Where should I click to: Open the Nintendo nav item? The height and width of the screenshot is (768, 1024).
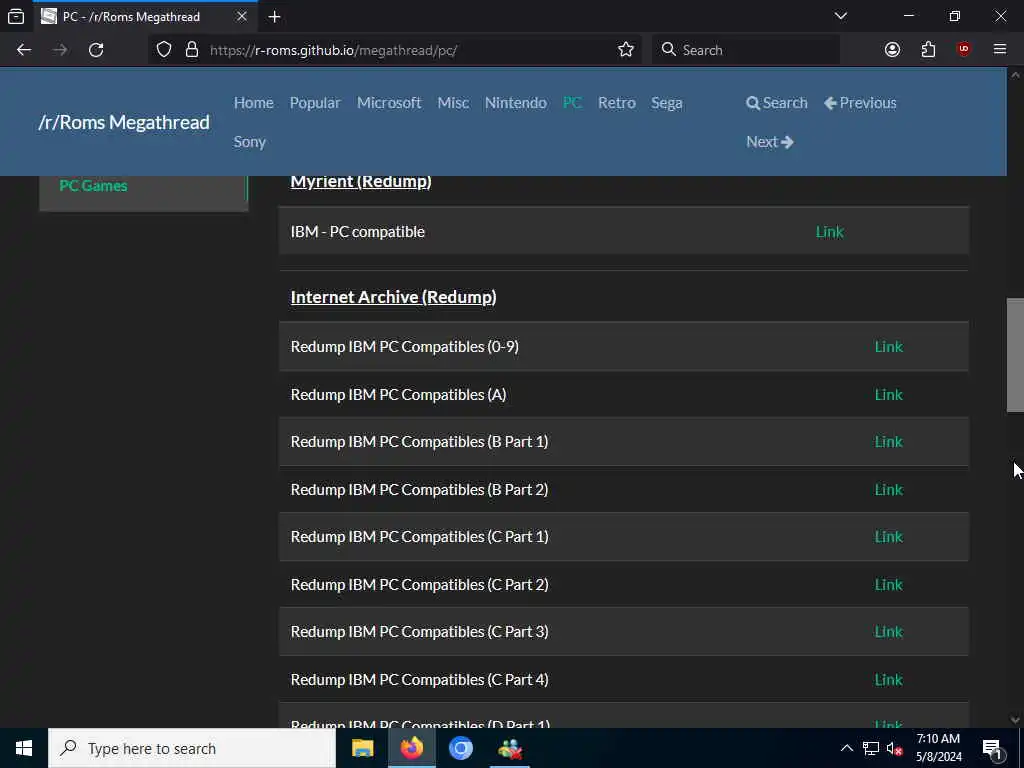515,103
